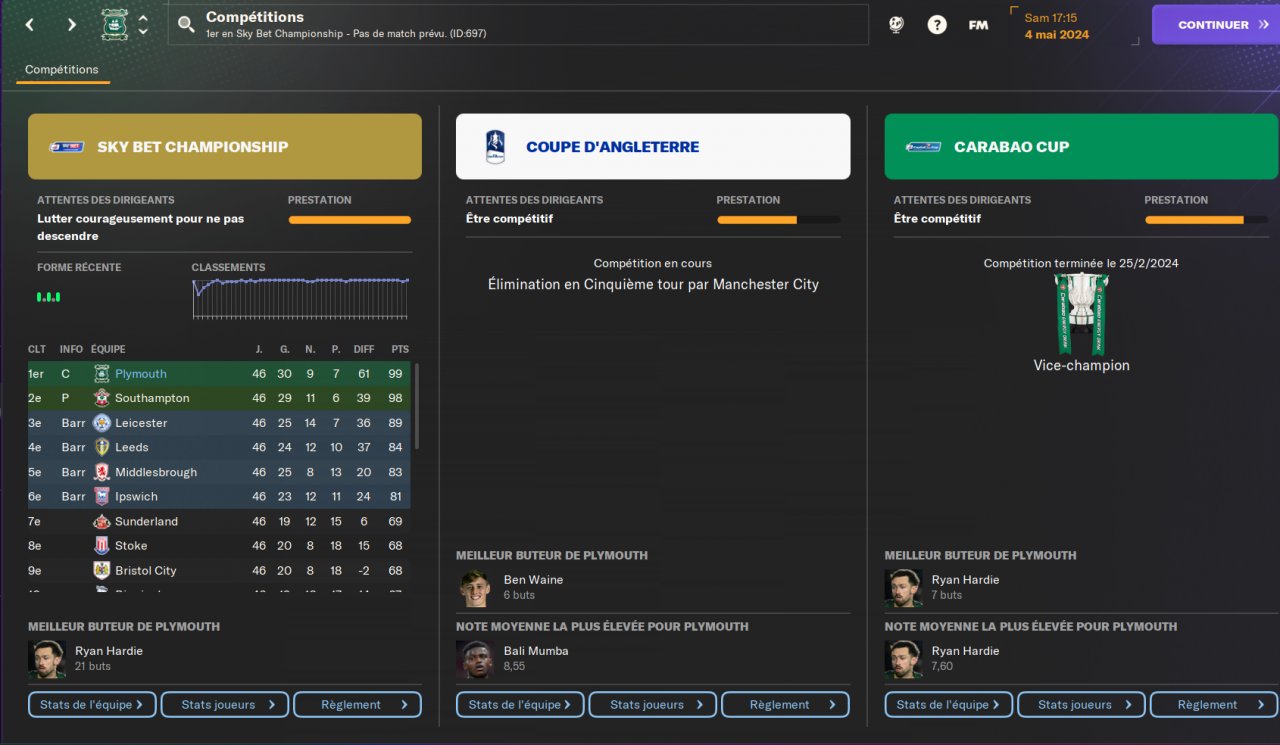Open the Coupe d'Angleterre header

click(x=653, y=147)
